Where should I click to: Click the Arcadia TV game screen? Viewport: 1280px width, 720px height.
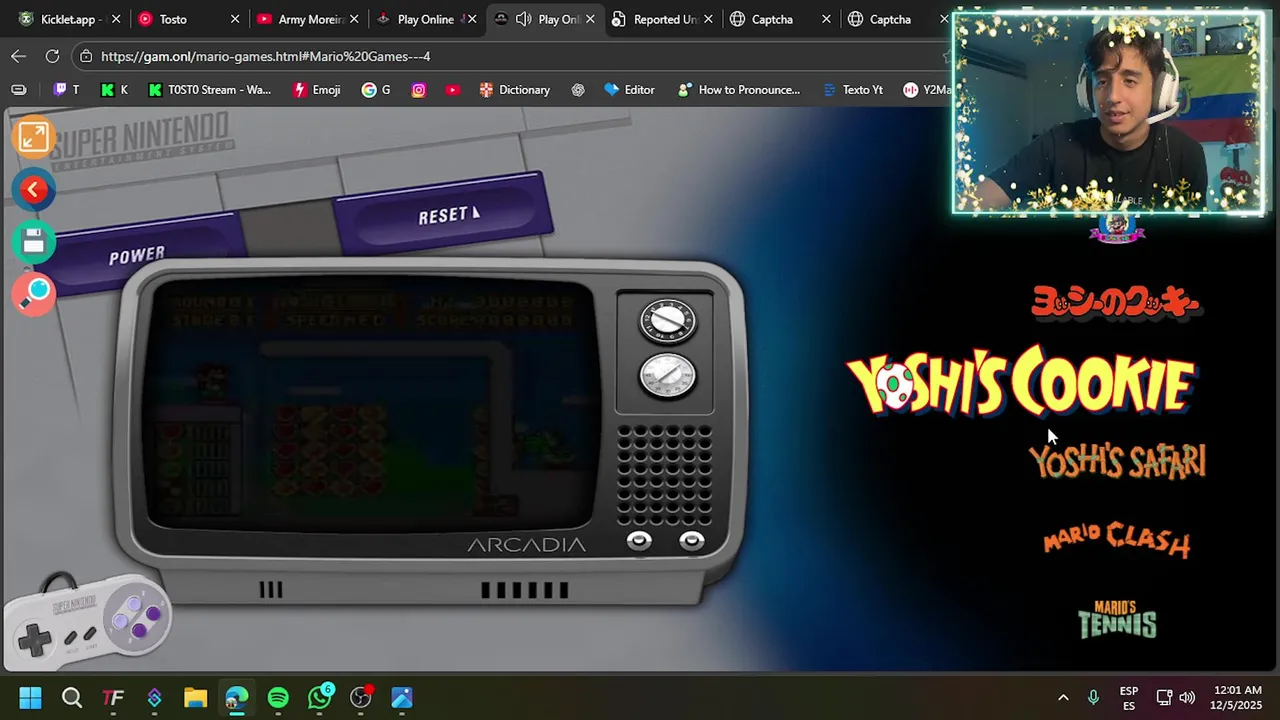coord(371,405)
